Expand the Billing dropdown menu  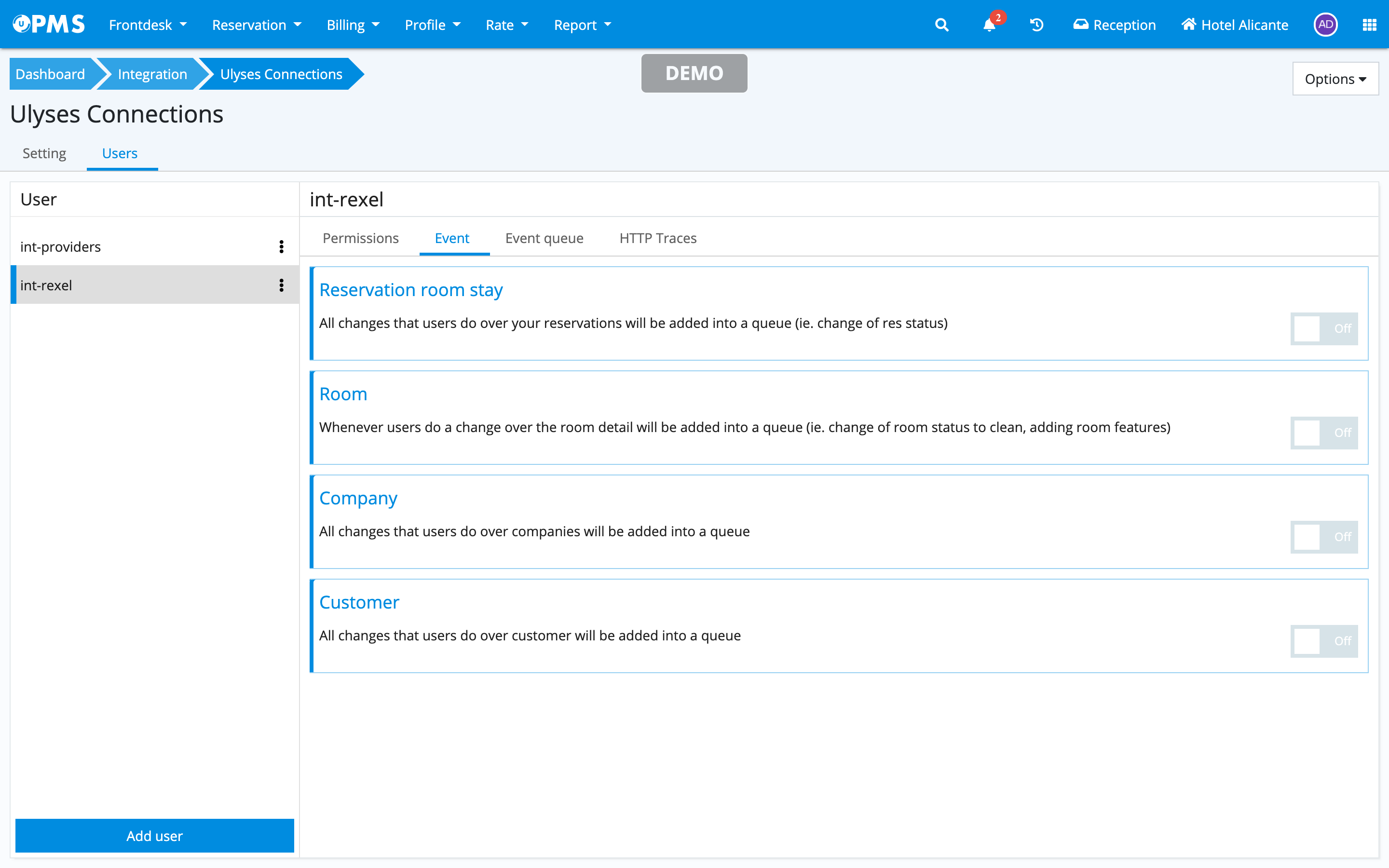click(x=353, y=25)
